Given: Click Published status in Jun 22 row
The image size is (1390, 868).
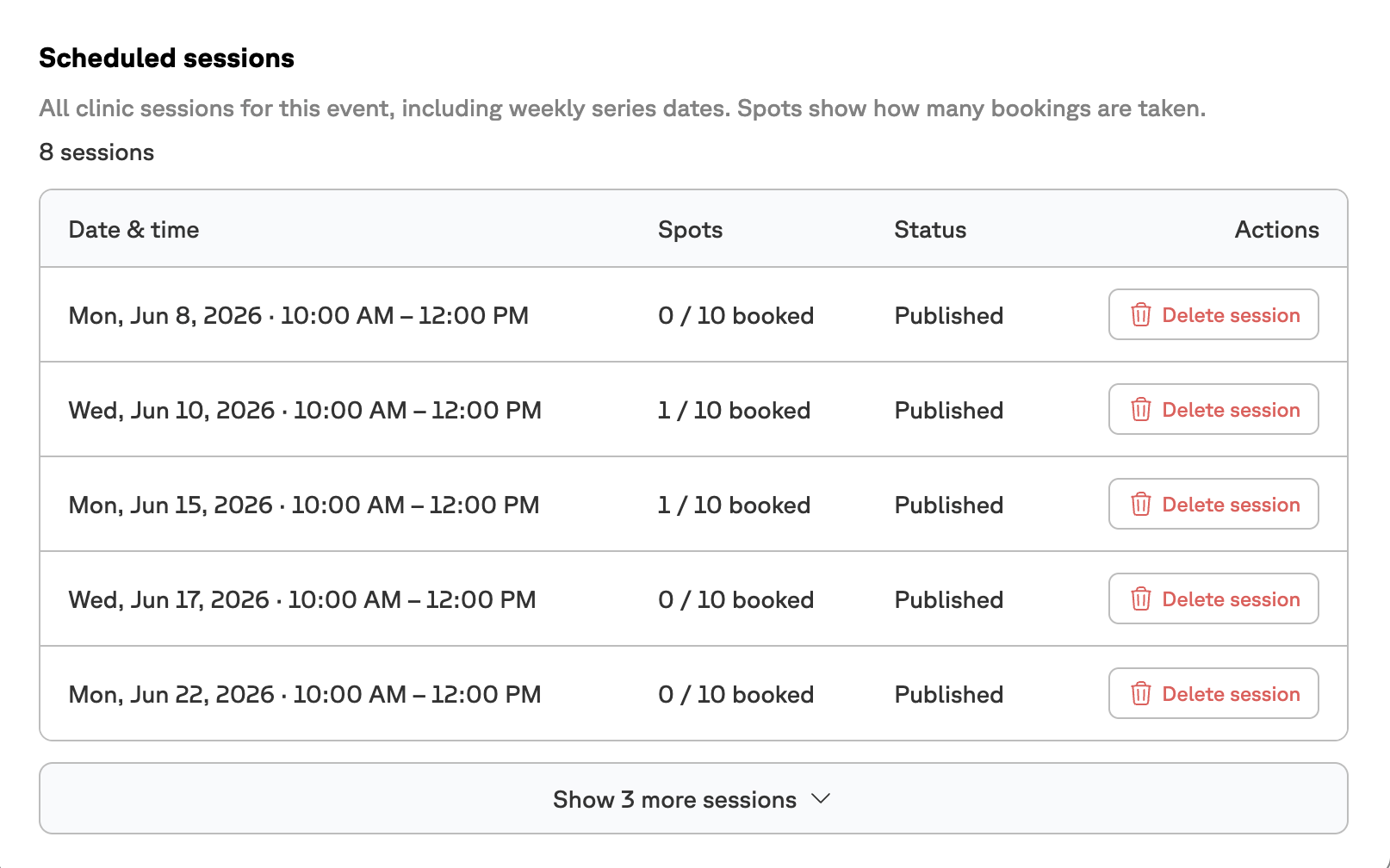Looking at the screenshot, I should pyautogui.click(x=948, y=694).
